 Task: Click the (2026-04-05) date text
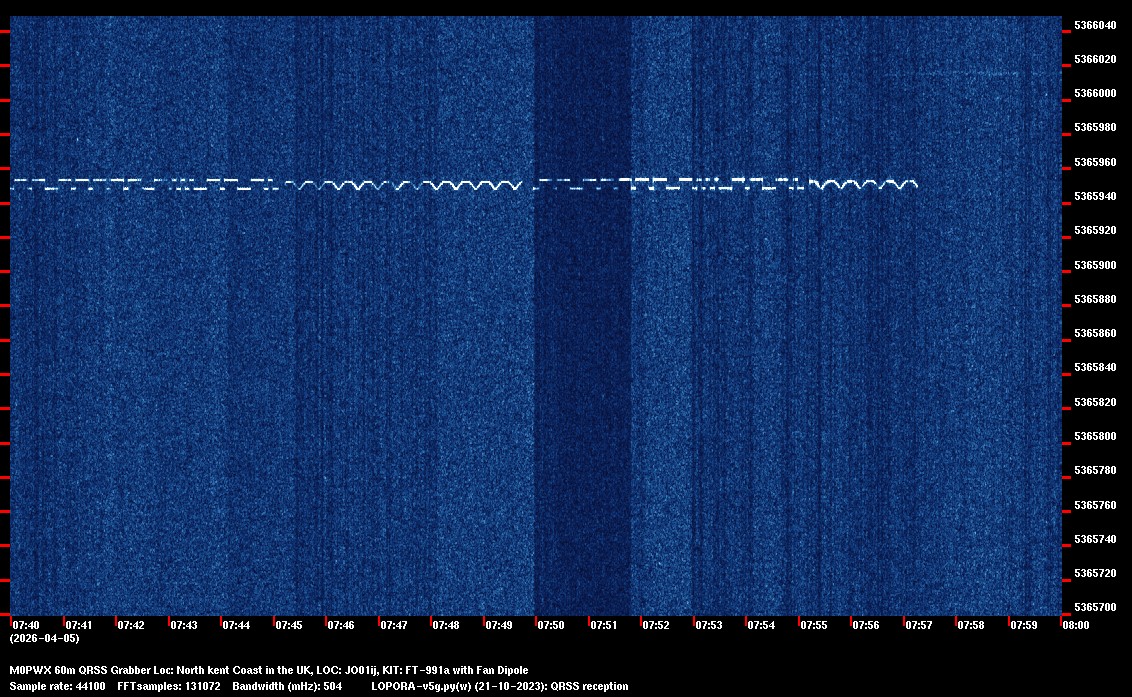pos(44,638)
